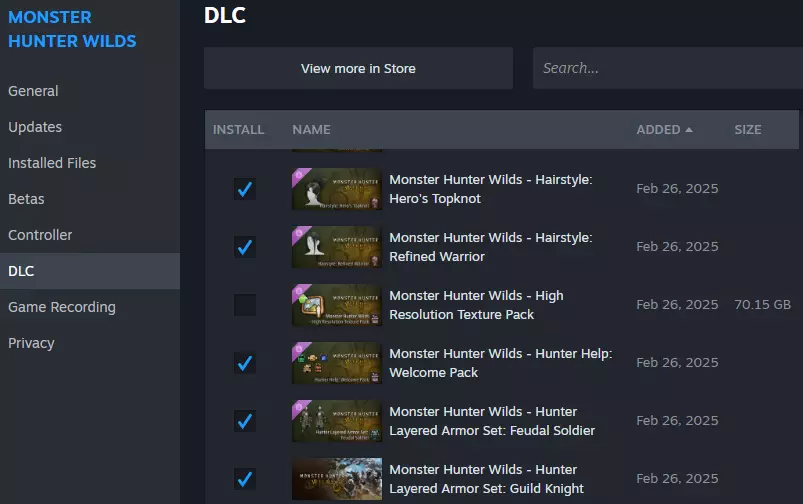803x504 pixels.
Task: Sort by the INSTALL column header
Action: pyautogui.click(x=239, y=130)
